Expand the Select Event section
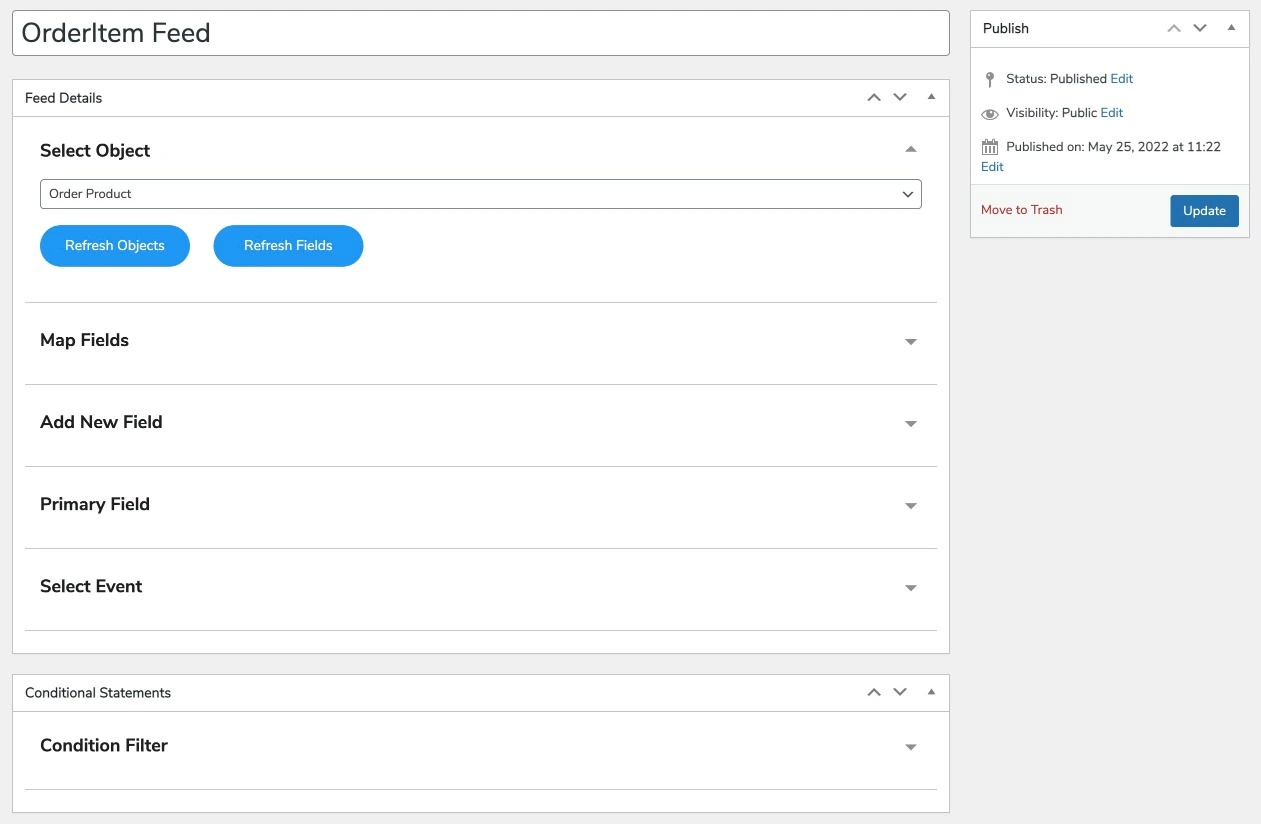Image resolution: width=1261 pixels, height=824 pixels. 910,588
